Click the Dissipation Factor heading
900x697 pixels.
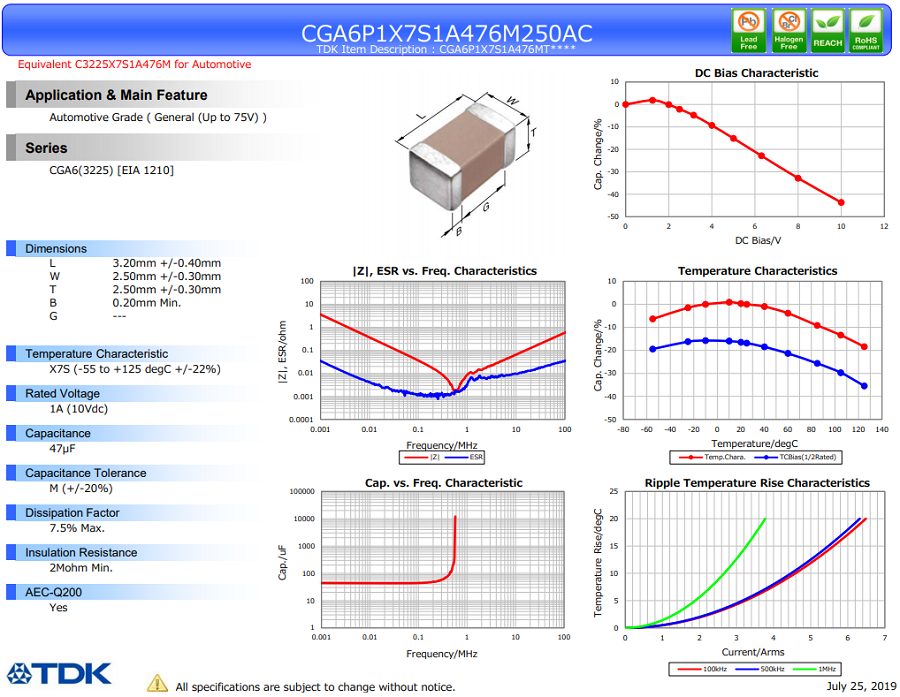coord(72,513)
